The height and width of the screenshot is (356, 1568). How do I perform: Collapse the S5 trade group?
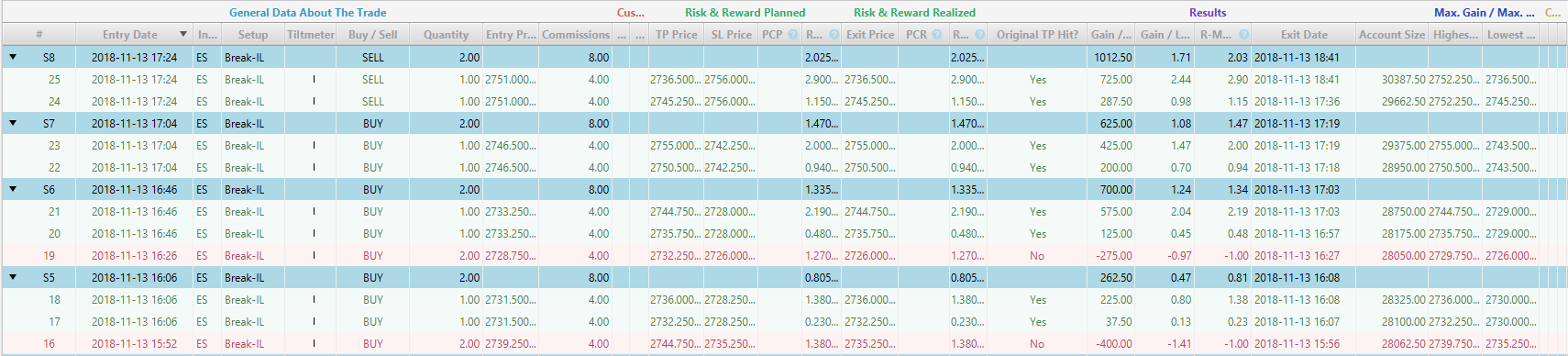13,277
